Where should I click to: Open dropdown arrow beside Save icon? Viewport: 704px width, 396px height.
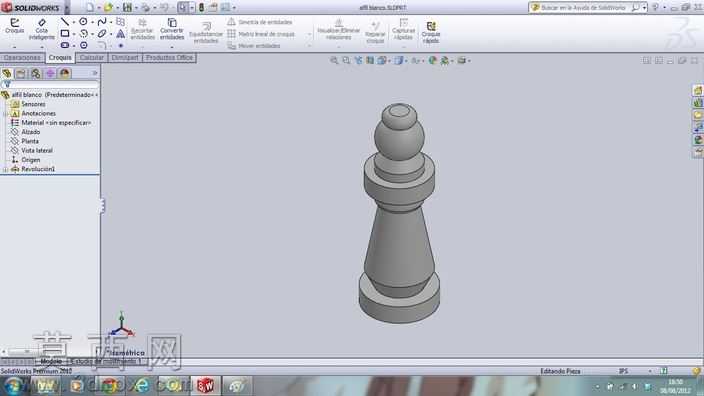136,8
